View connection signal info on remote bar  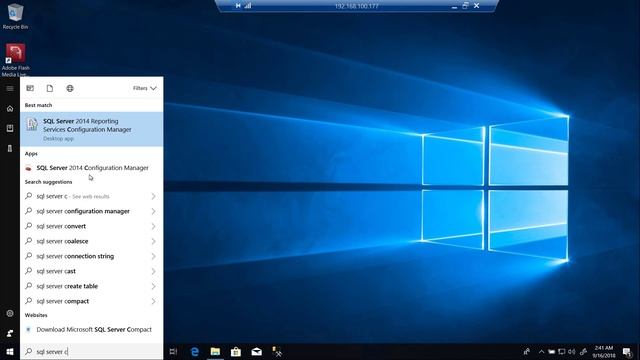coord(248,6)
